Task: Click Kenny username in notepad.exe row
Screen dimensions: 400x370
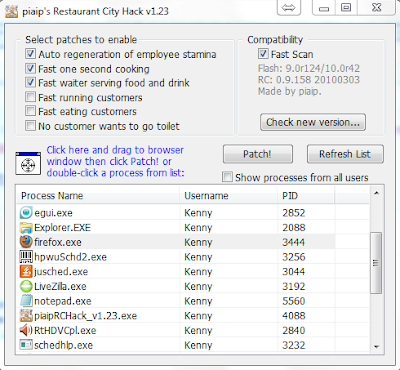Action: (x=198, y=301)
